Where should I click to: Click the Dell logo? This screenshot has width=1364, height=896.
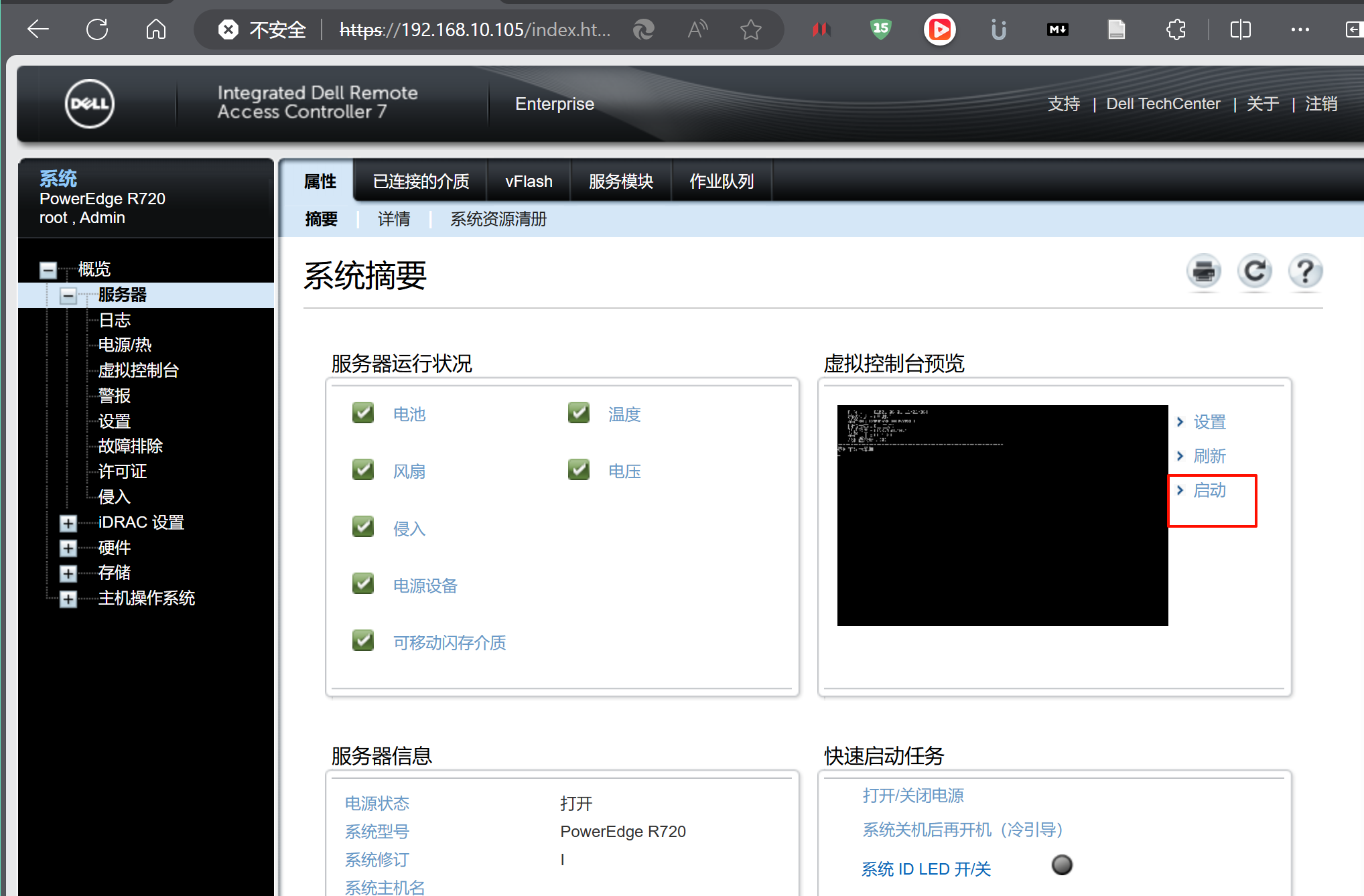[x=89, y=104]
